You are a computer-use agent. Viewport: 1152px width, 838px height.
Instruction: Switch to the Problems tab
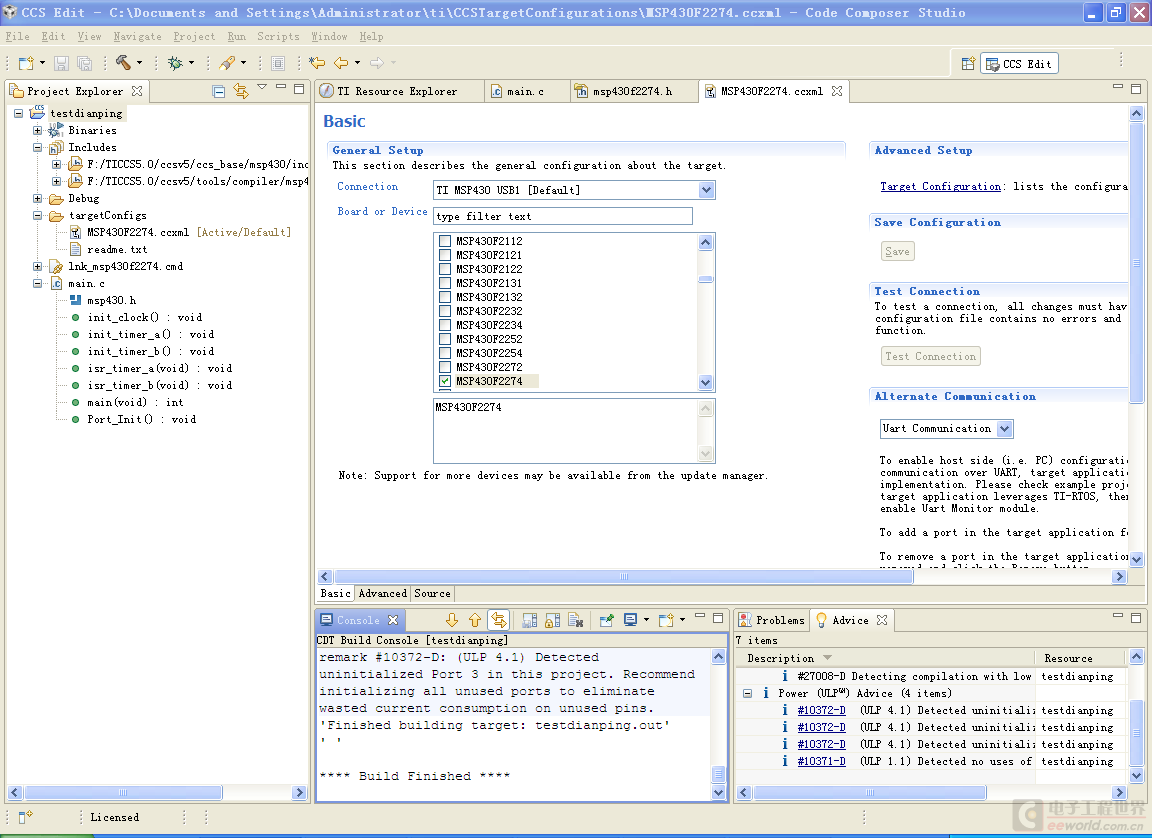click(771, 621)
